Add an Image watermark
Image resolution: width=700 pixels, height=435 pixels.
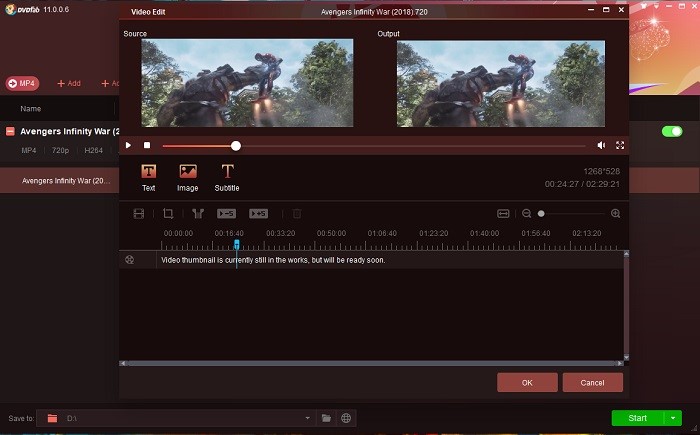click(188, 177)
